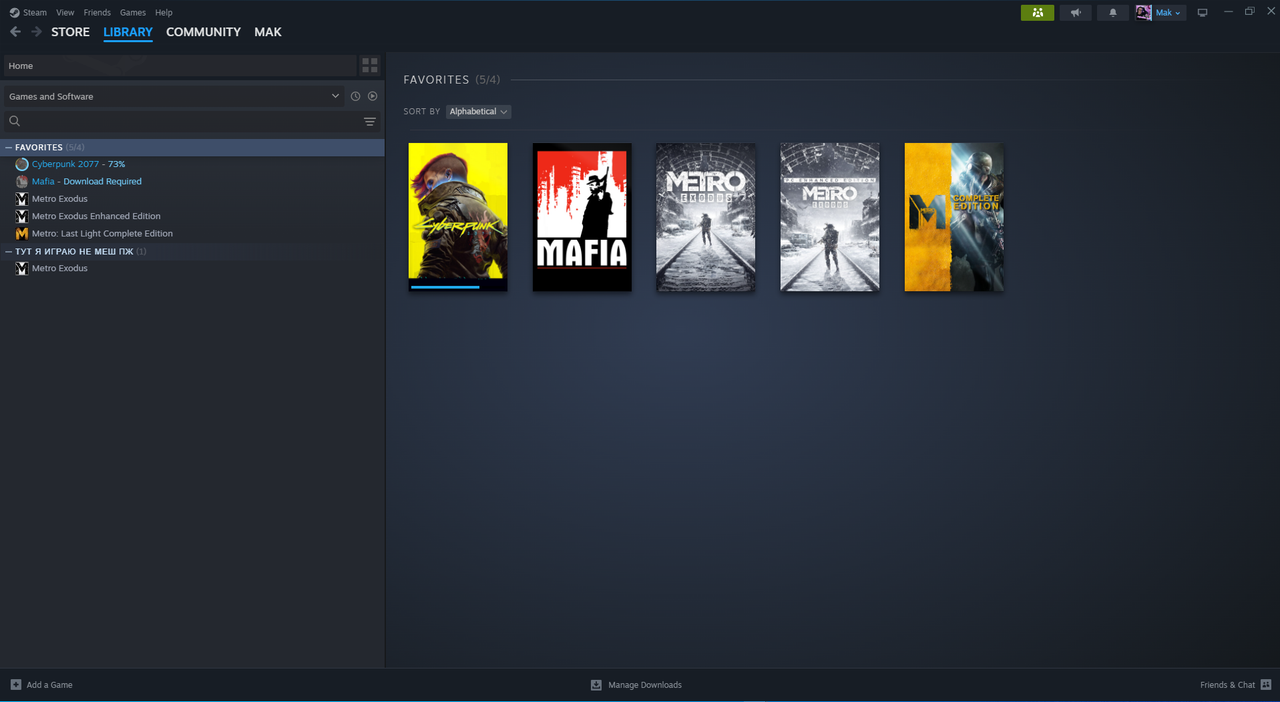Open the advanced filters icon
The width and height of the screenshot is (1280, 702).
[370, 121]
